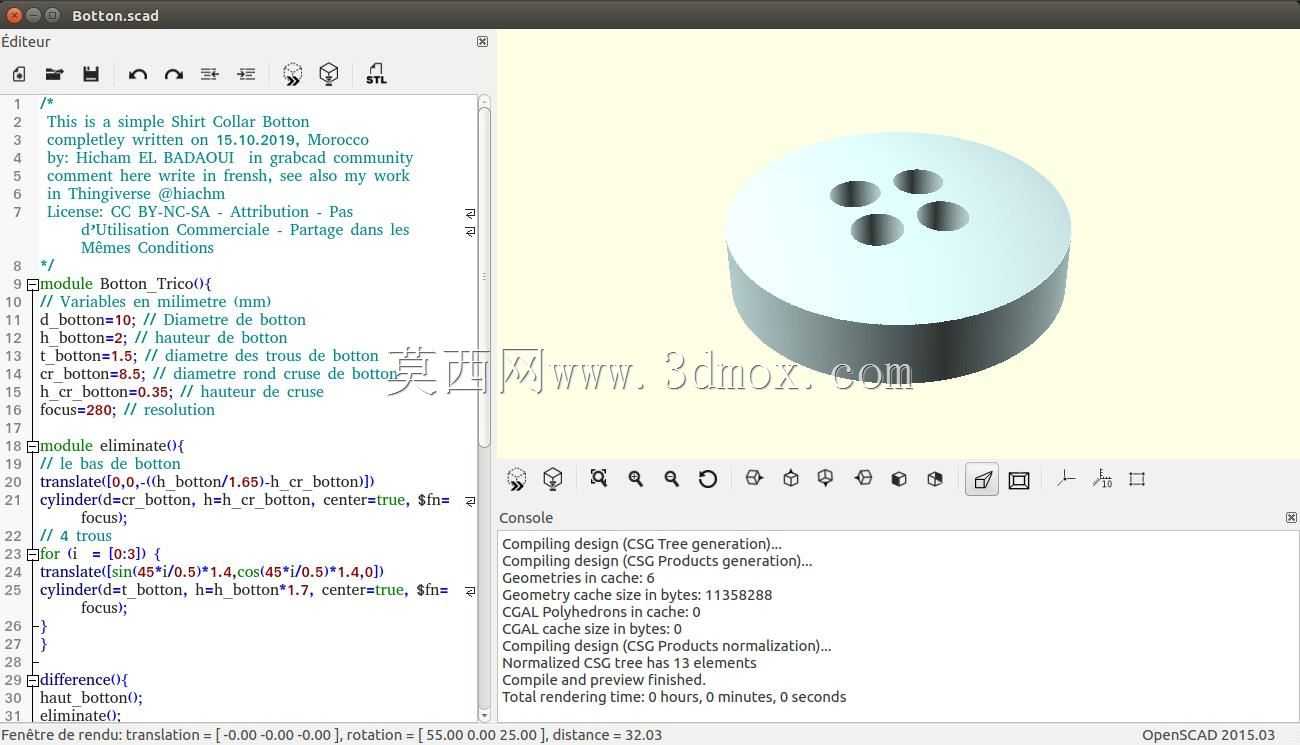Image resolution: width=1300 pixels, height=745 pixels.
Task: Toggle Show Edges in the viewer
Action: (x=1137, y=479)
